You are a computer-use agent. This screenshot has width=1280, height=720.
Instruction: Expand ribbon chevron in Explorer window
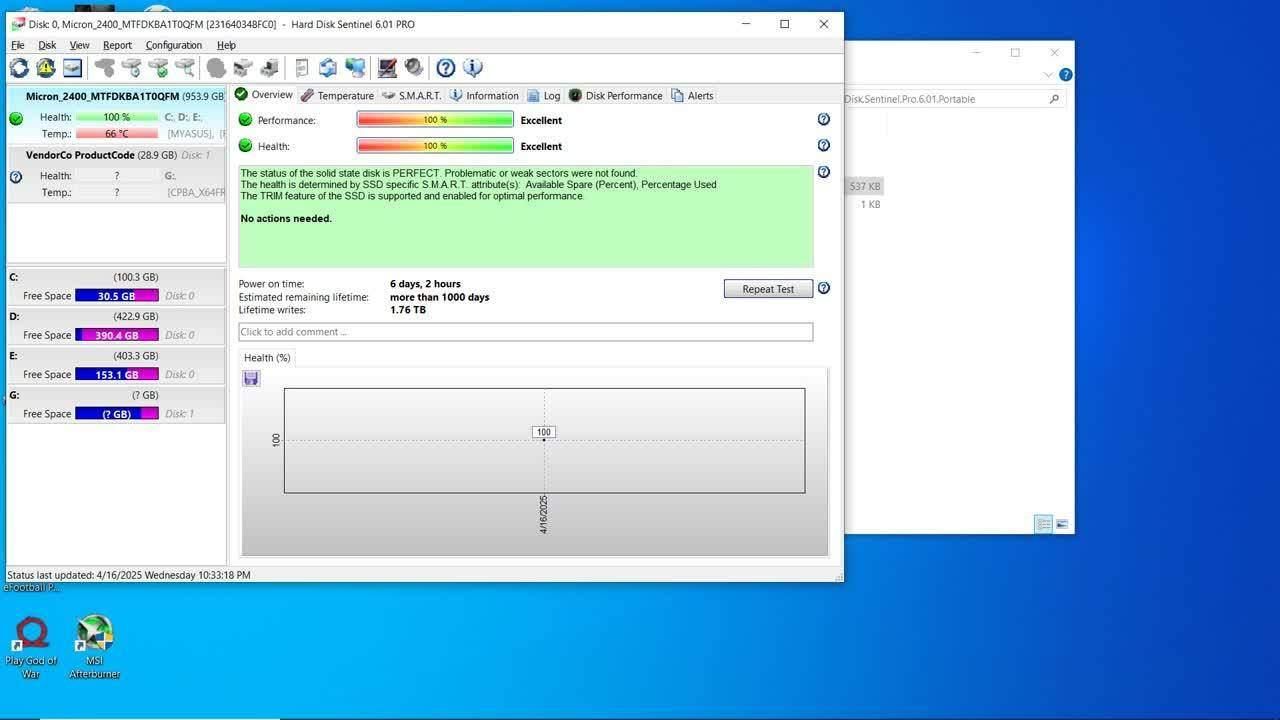tap(1048, 75)
